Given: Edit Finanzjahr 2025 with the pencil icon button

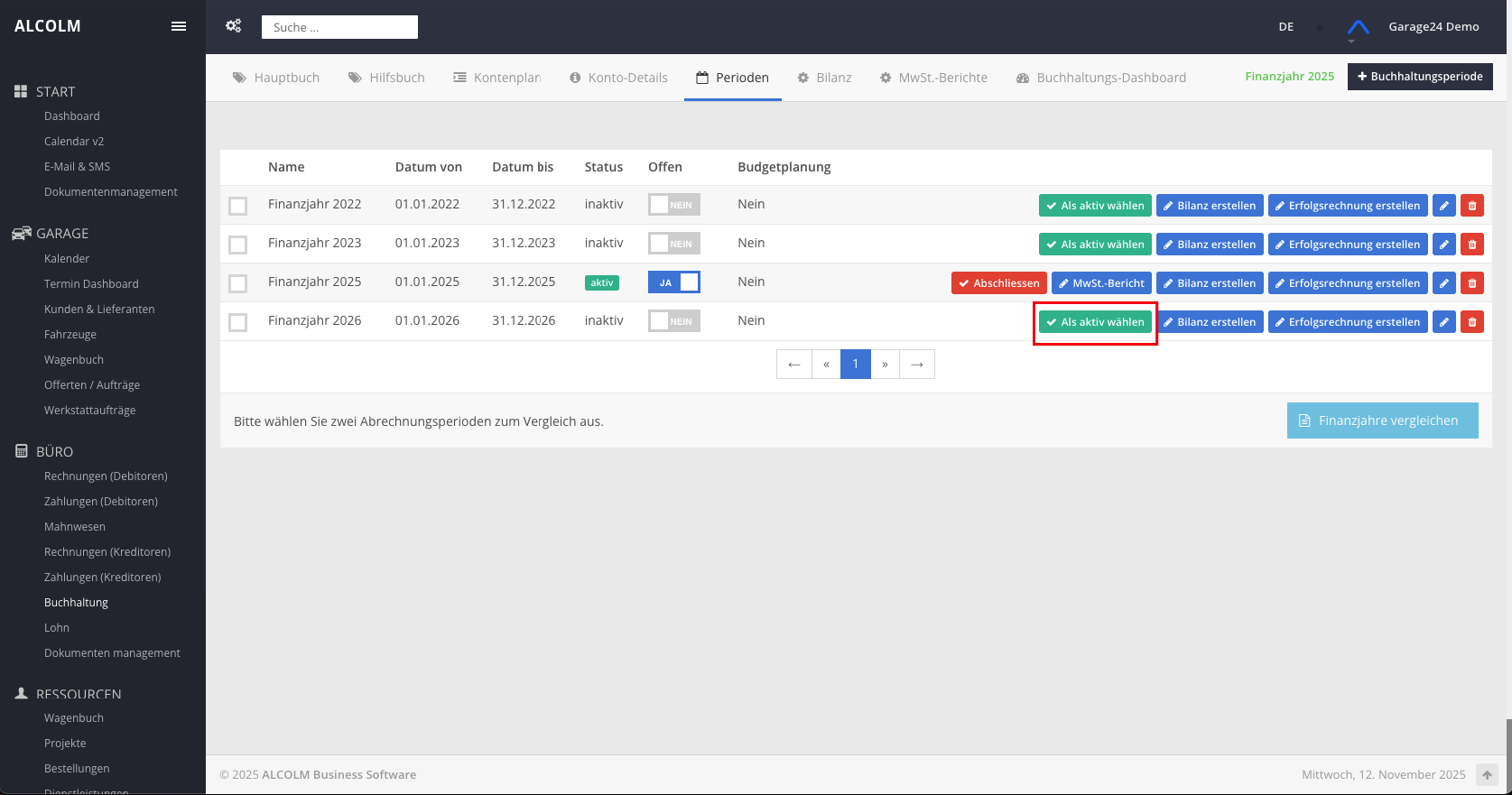Looking at the screenshot, I should (1444, 283).
